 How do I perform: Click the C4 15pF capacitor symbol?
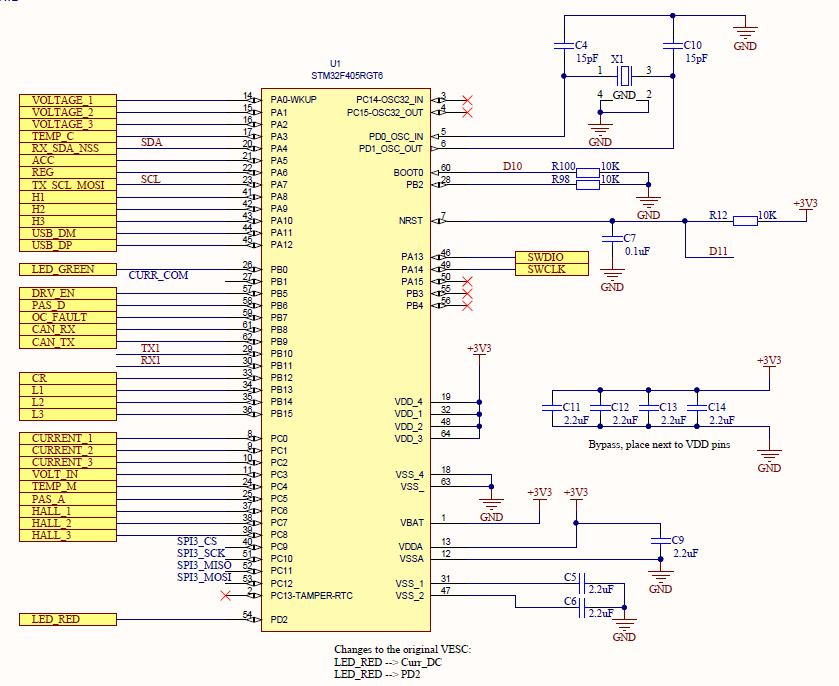[x=564, y=46]
